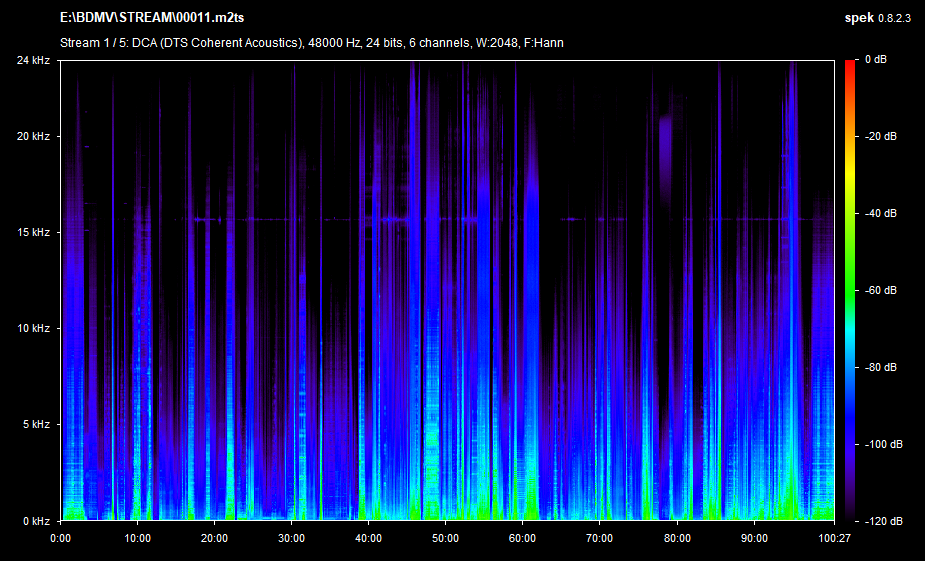Image resolution: width=925 pixels, height=561 pixels.
Task: Pick the 90:00 time axis marker
Action: point(753,538)
